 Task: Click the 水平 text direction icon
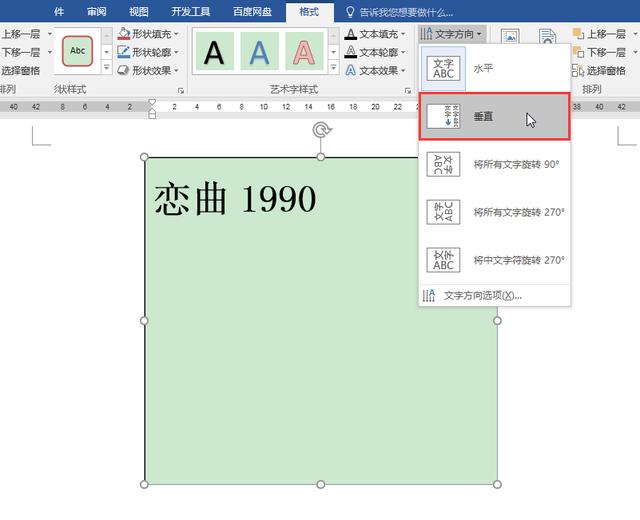[x=443, y=68]
